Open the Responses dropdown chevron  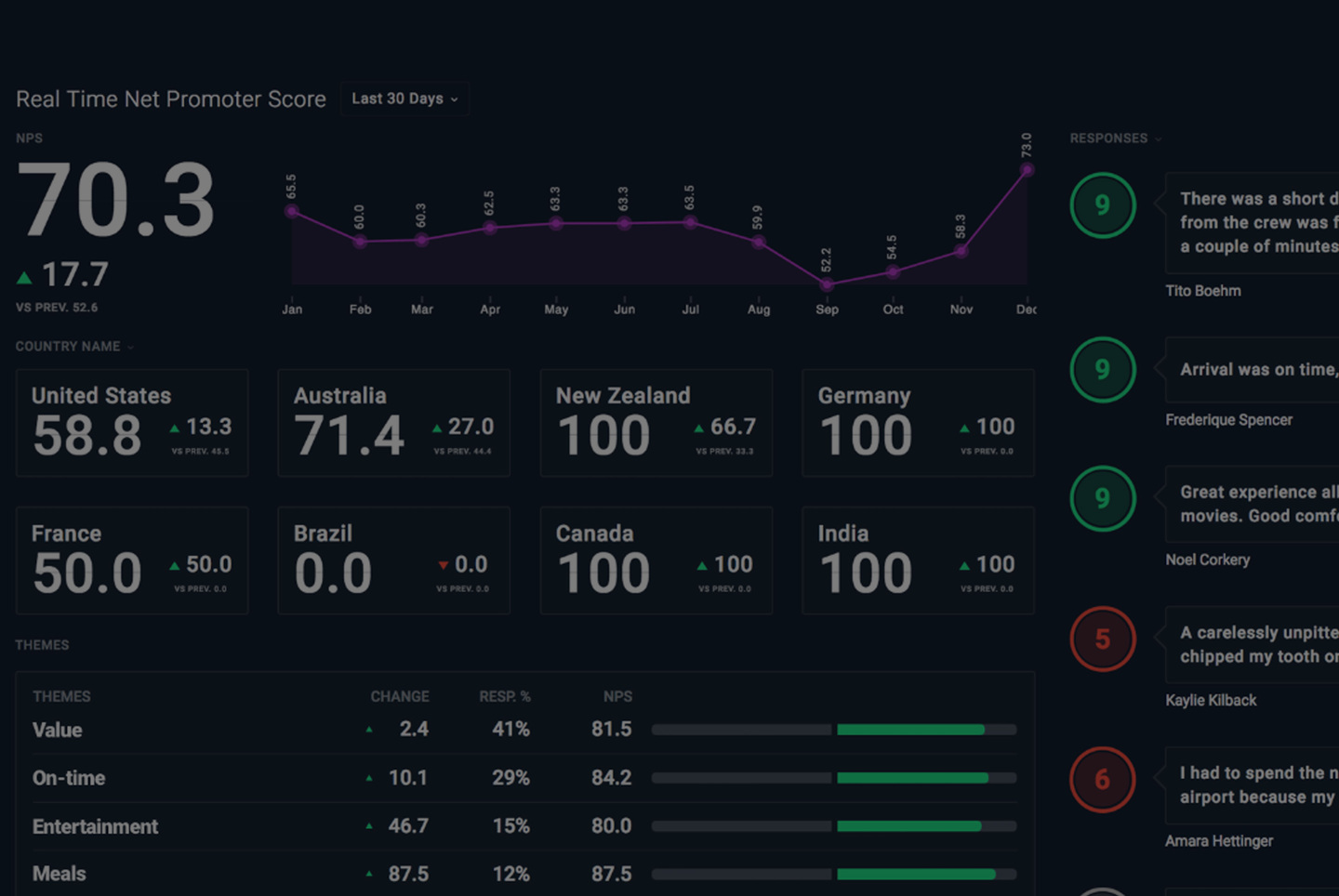pos(1158,138)
